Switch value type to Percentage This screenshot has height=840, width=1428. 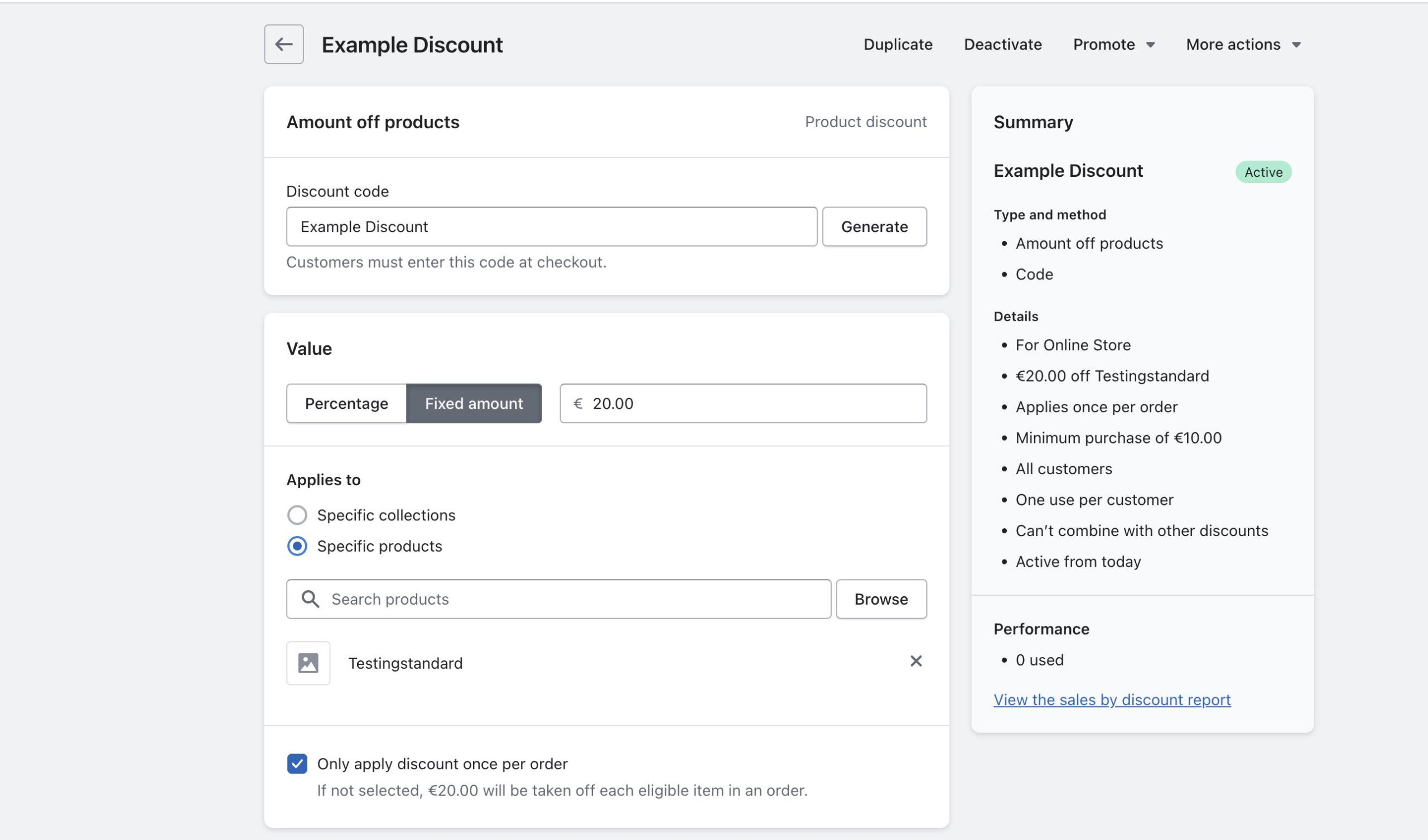coord(346,403)
